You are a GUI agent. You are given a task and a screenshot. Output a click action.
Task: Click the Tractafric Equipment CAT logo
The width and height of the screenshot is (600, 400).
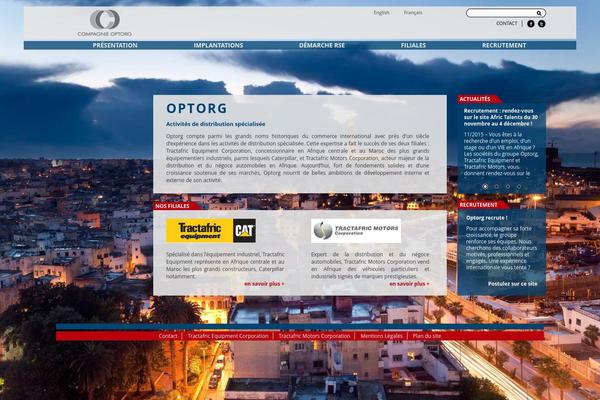point(211,231)
